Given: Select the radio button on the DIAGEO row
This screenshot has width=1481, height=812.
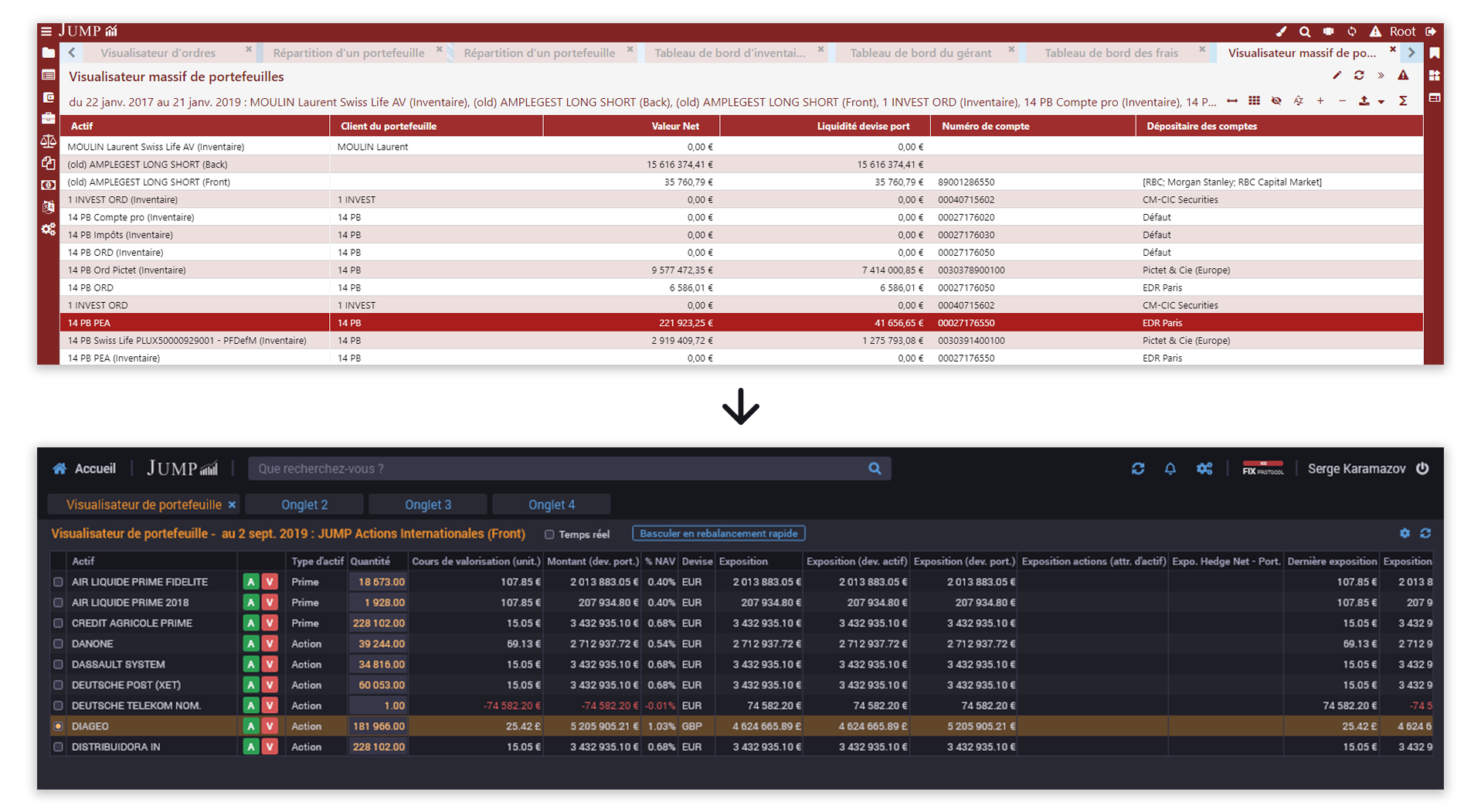Looking at the screenshot, I should click(x=58, y=726).
